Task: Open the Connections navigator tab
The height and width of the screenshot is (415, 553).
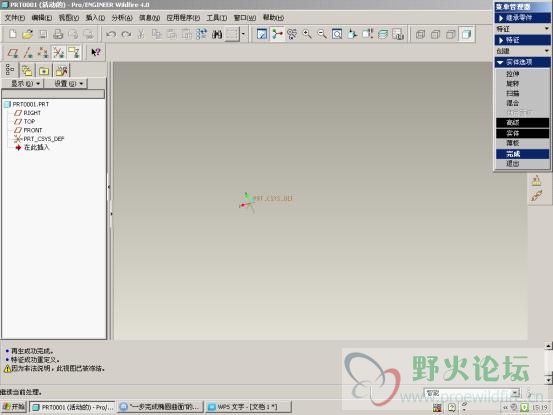Action: coord(62,71)
